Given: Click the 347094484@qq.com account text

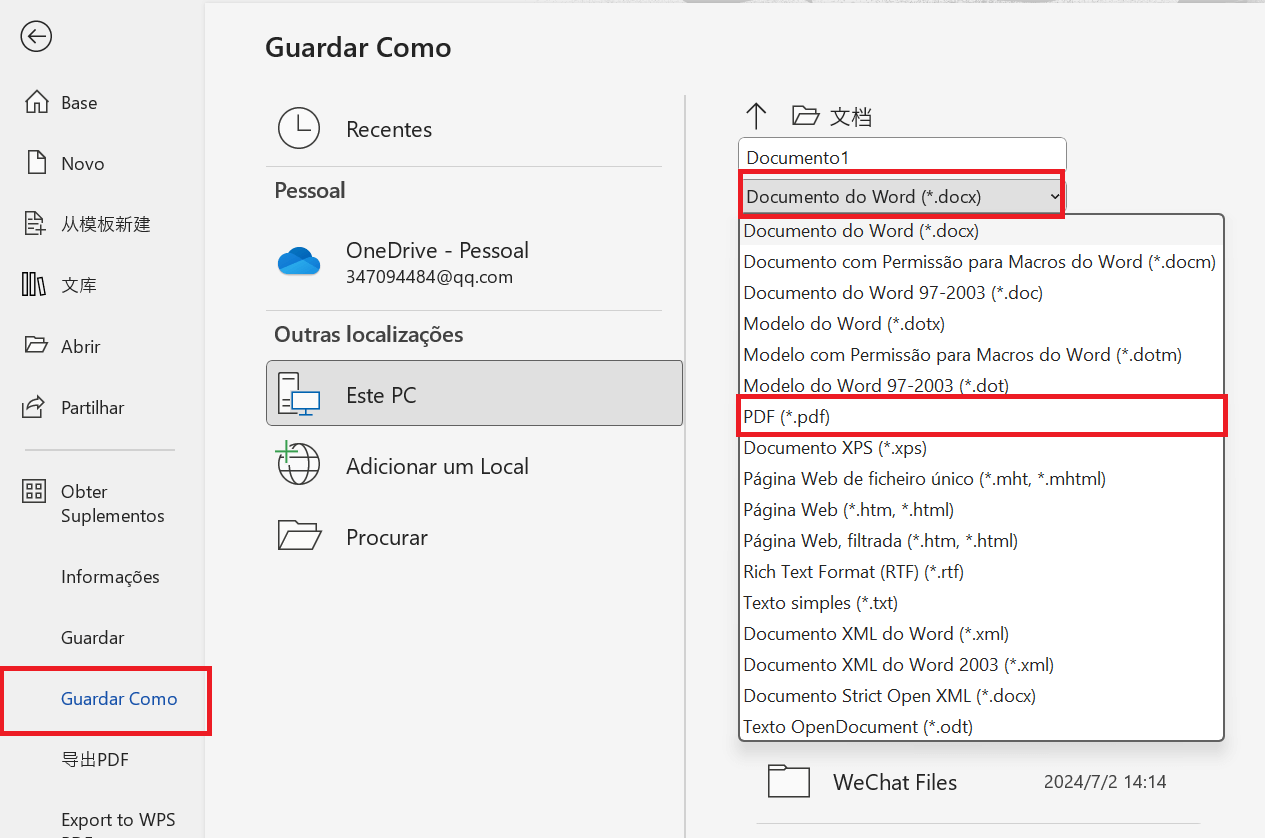Looking at the screenshot, I should pyautogui.click(x=429, y=277).
